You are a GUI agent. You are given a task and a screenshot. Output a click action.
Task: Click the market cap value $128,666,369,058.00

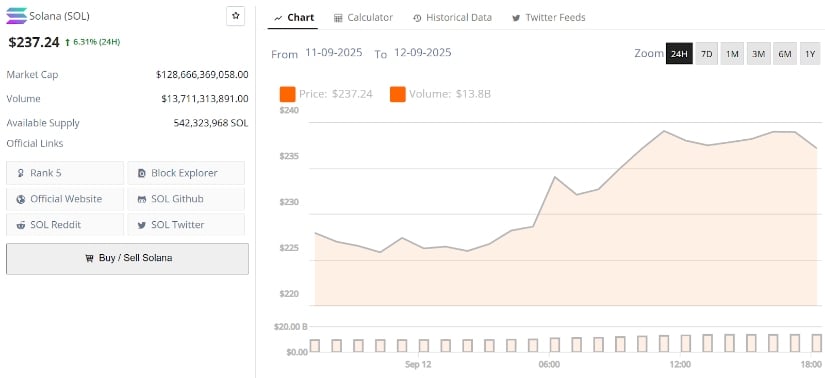coord(202,75)
